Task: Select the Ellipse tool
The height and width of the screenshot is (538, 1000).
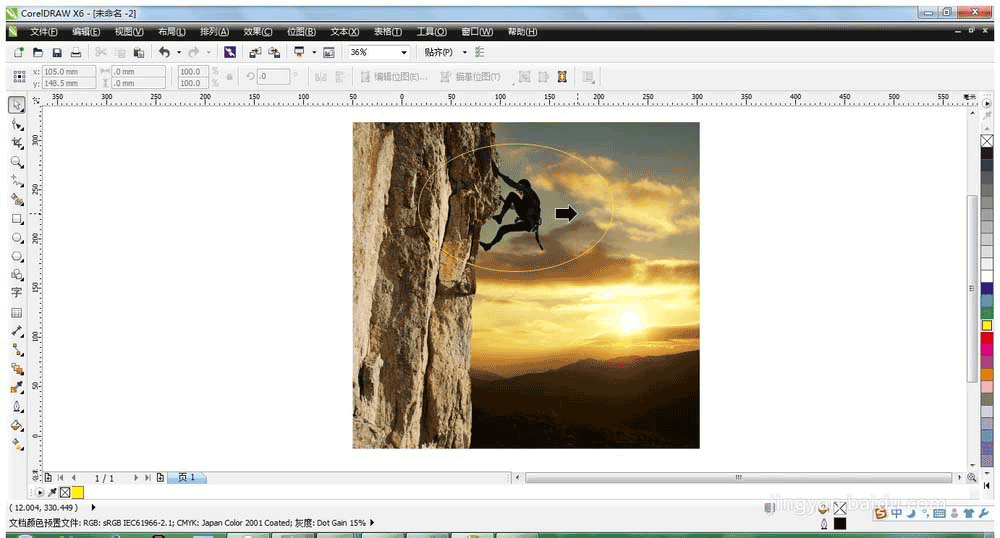Action: point(17,238)
